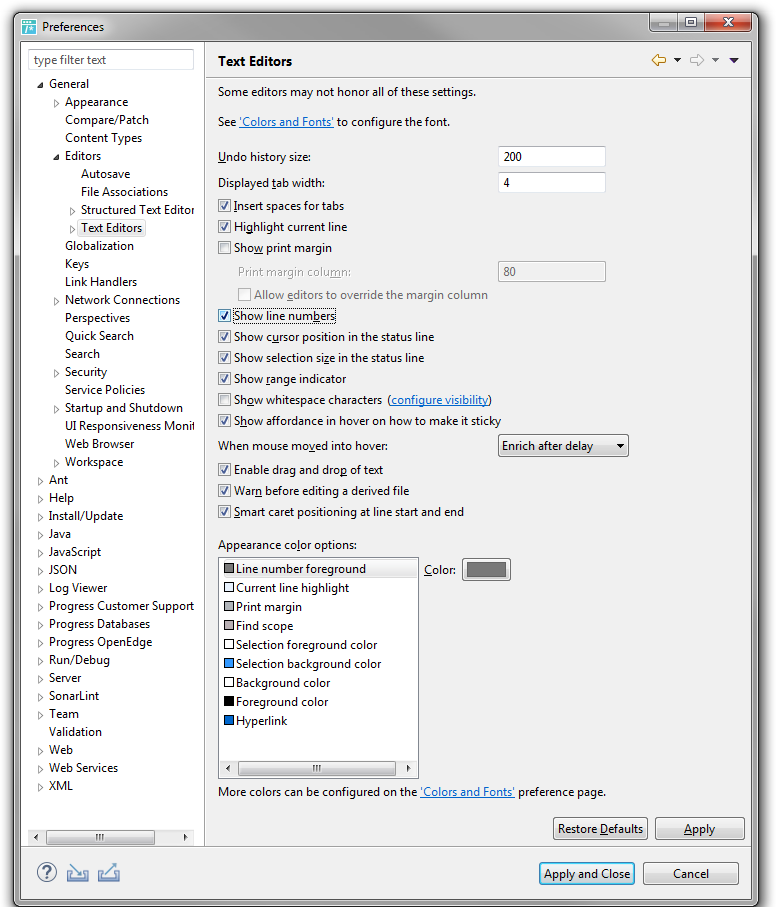The width and height of the screenshot is (776, 907).
Task: Toggle Insert spaces for tabs checkbox
Action: [x=224, y=205]
